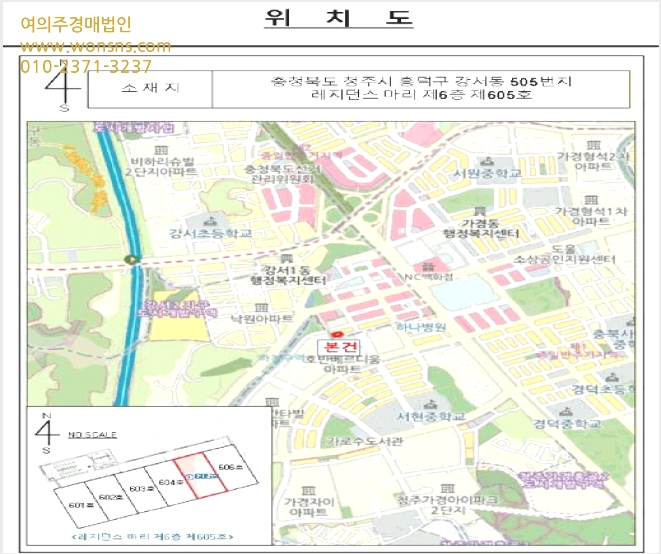This screenshot has width=661, height=554.
Task: Click north arrow in the floor plan inset
Action: click(x=47, y=433)
